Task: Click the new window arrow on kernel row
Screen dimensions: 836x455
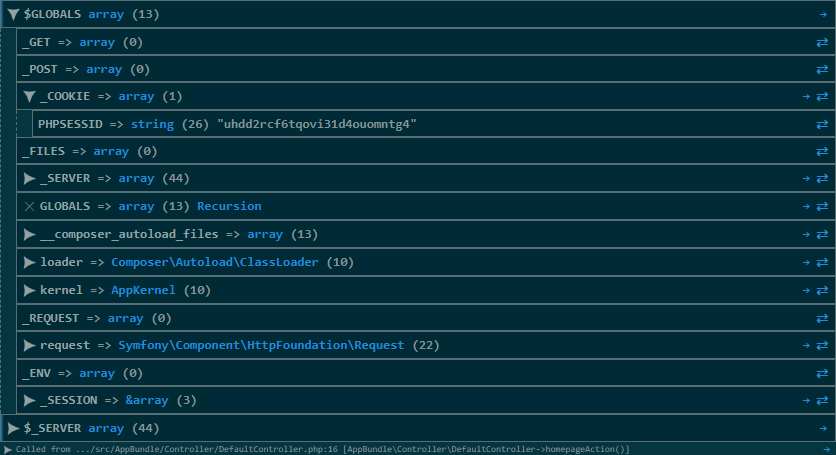Action: pyautogui.click(x=805, y=290)
